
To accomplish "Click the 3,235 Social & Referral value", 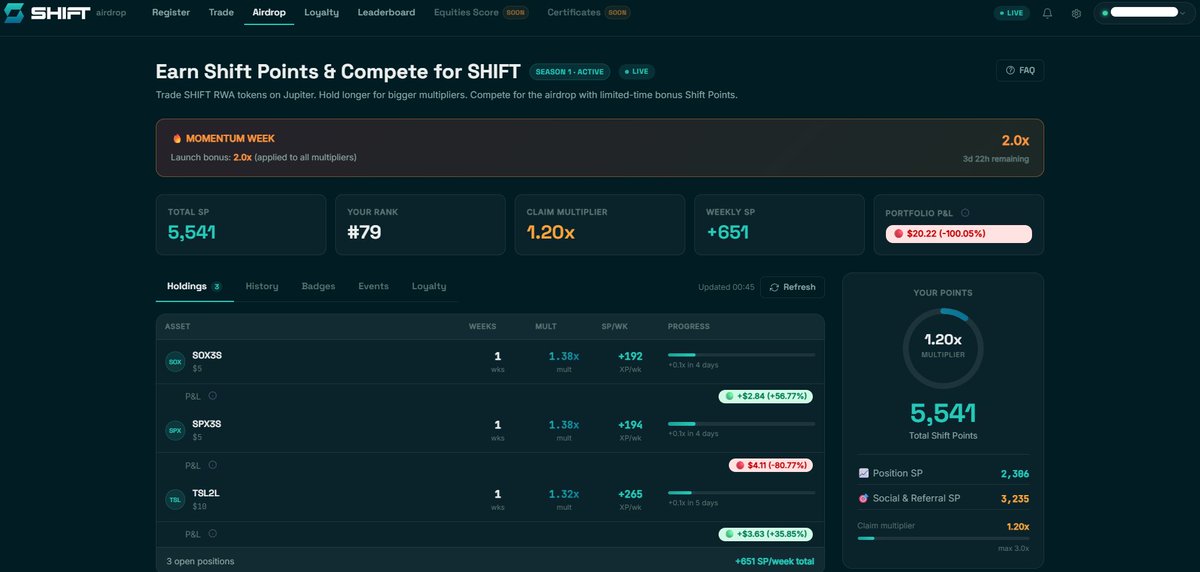I will (1015, 498).
